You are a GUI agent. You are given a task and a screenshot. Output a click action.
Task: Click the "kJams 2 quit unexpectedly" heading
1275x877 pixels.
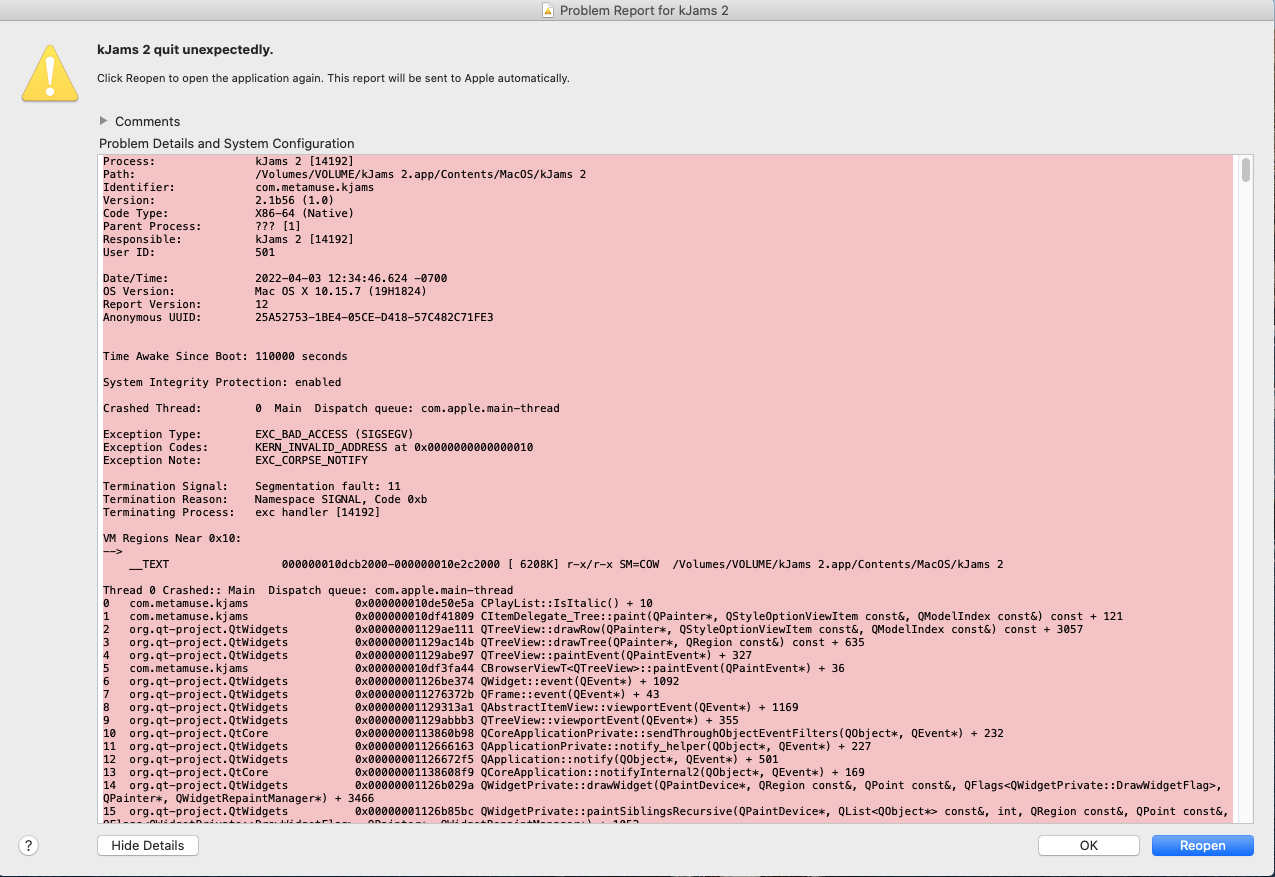(x=185, y=50)
